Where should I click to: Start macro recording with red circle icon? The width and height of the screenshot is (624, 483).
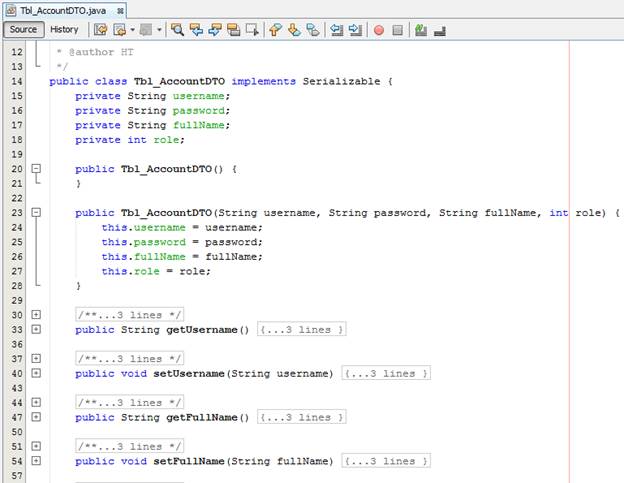(379, 30)
